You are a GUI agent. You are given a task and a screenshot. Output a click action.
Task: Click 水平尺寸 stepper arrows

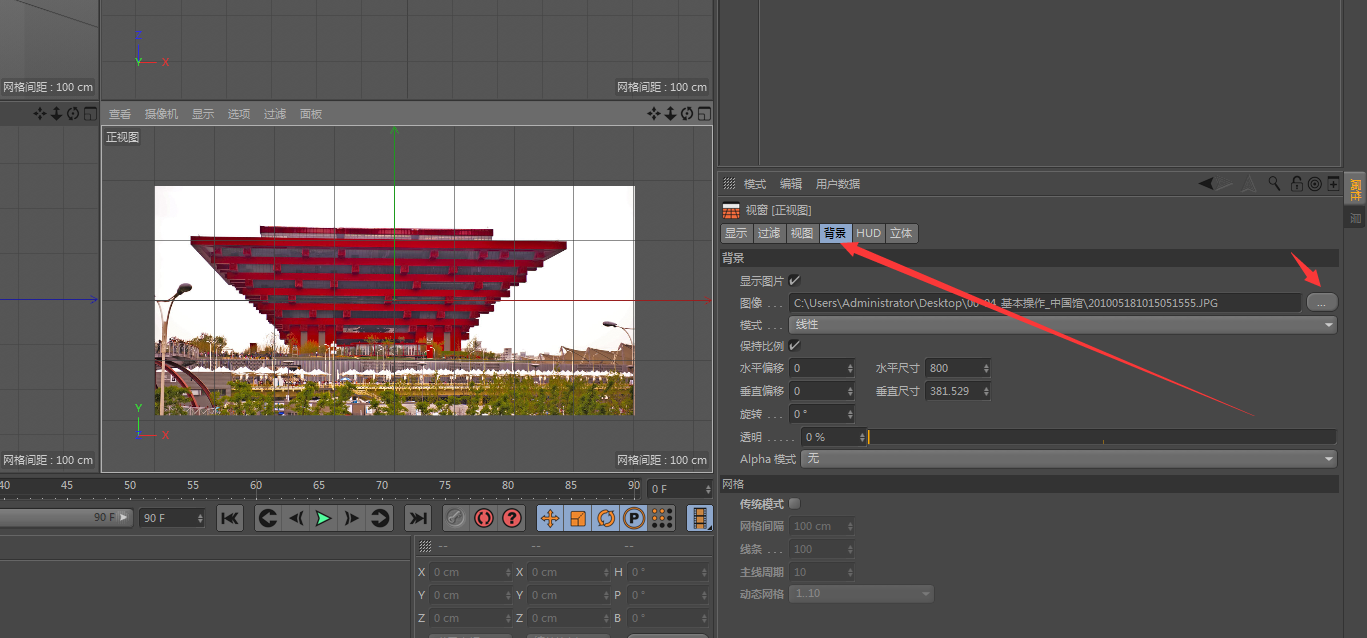(x=986, y=368)
